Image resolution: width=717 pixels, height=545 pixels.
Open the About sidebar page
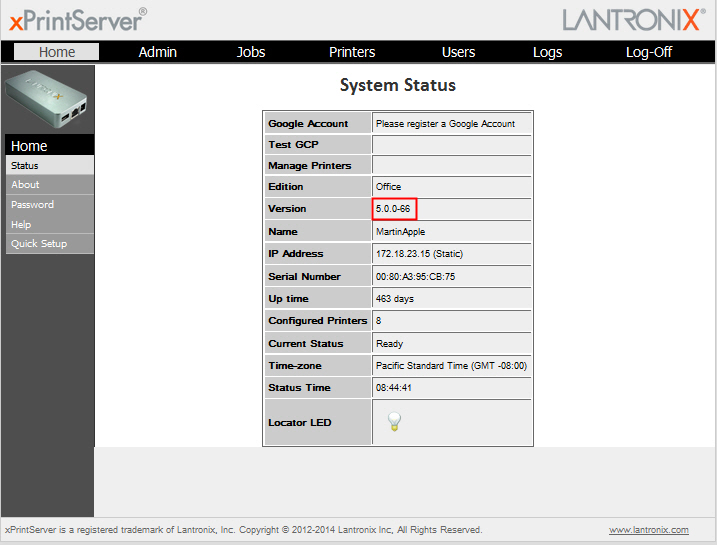(26, 185)
